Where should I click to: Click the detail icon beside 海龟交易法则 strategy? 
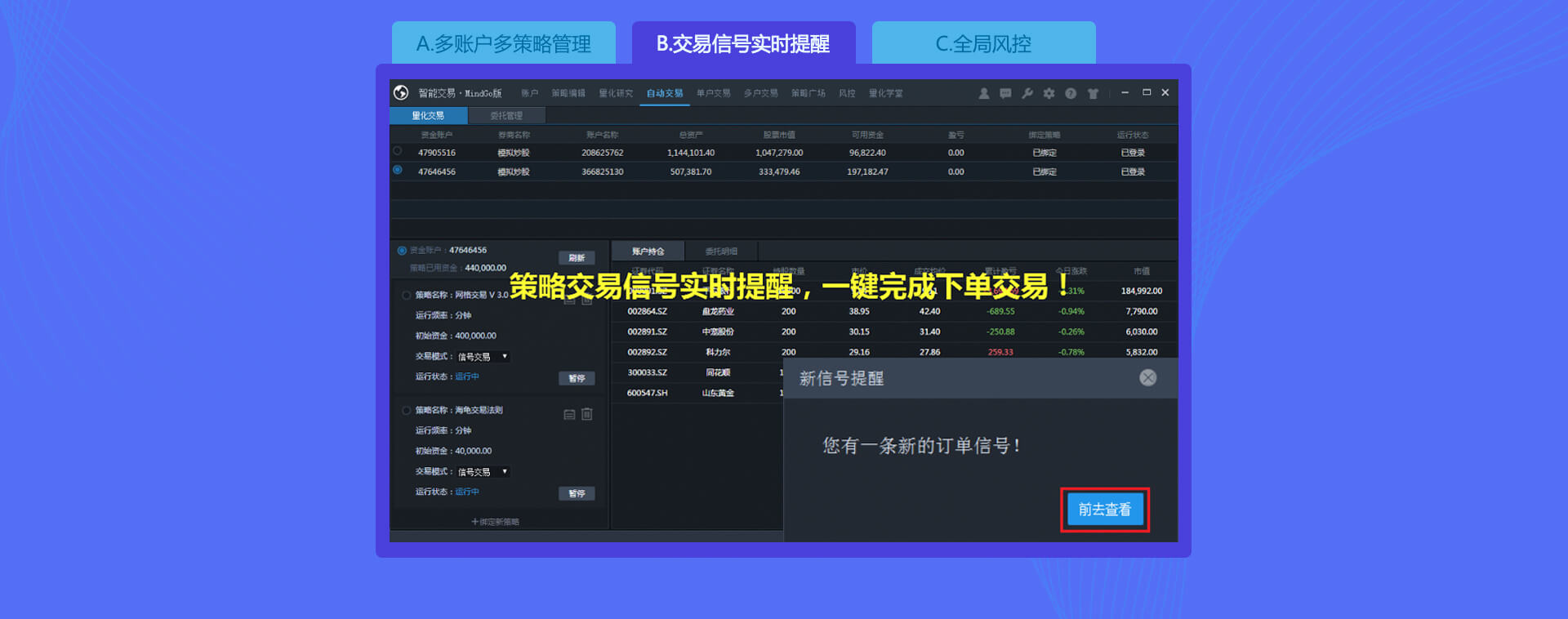[569, 414]
